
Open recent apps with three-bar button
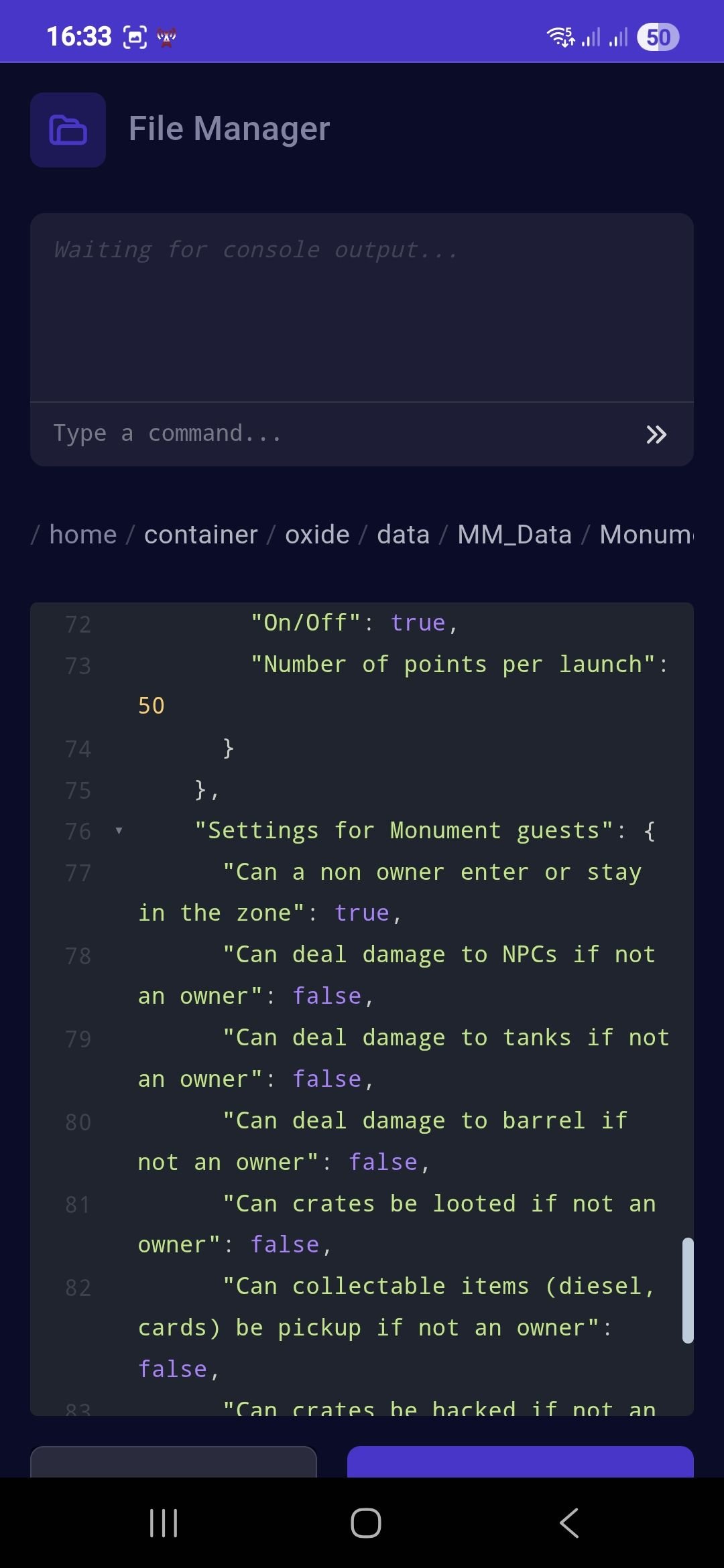pos(164,1522)
